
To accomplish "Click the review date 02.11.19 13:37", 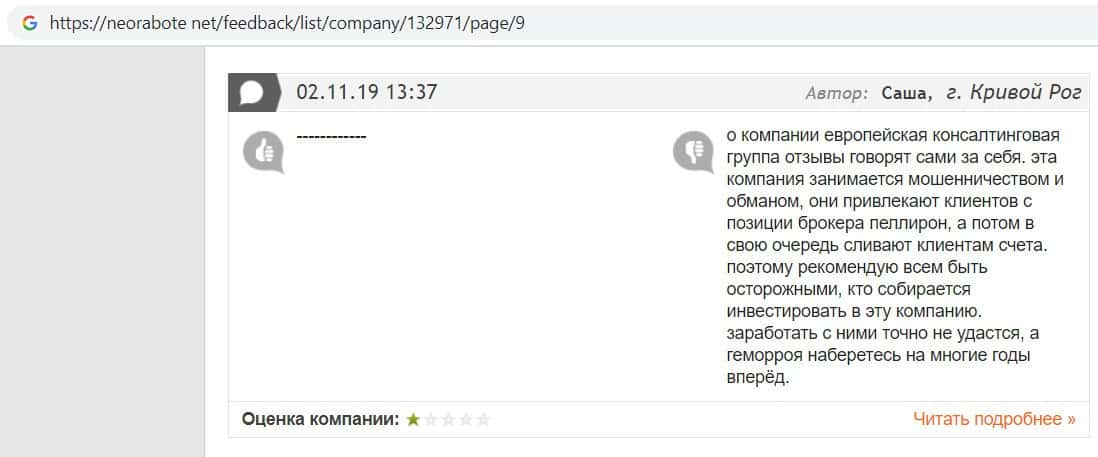I will 367,92.
